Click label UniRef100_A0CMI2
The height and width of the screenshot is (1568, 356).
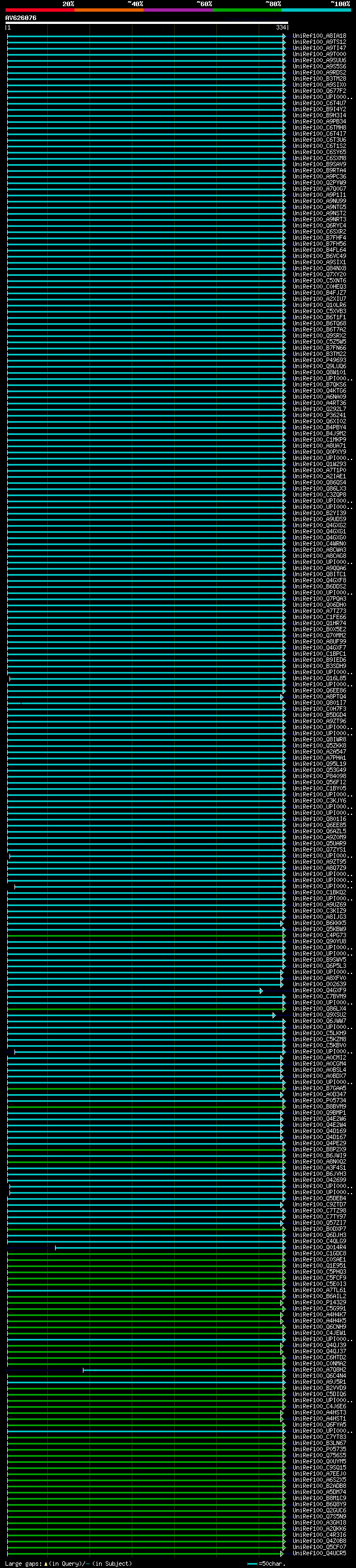tap(319, 1057)
